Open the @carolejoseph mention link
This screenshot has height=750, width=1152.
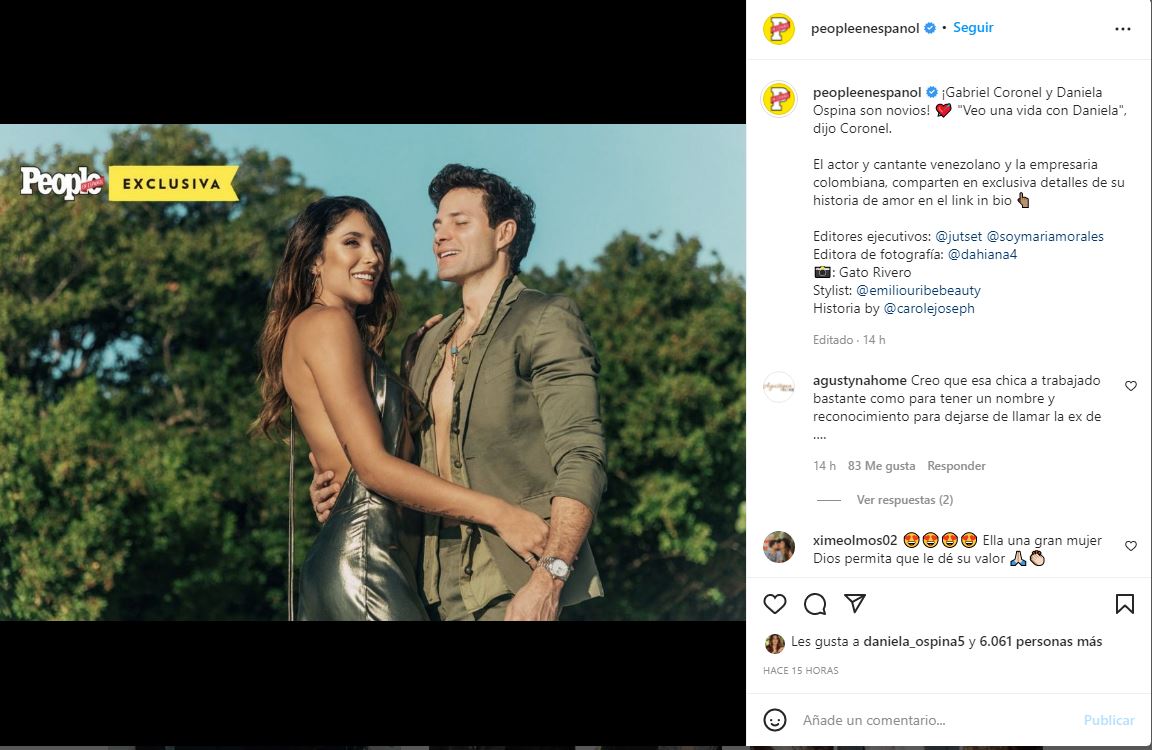(929, 308)
